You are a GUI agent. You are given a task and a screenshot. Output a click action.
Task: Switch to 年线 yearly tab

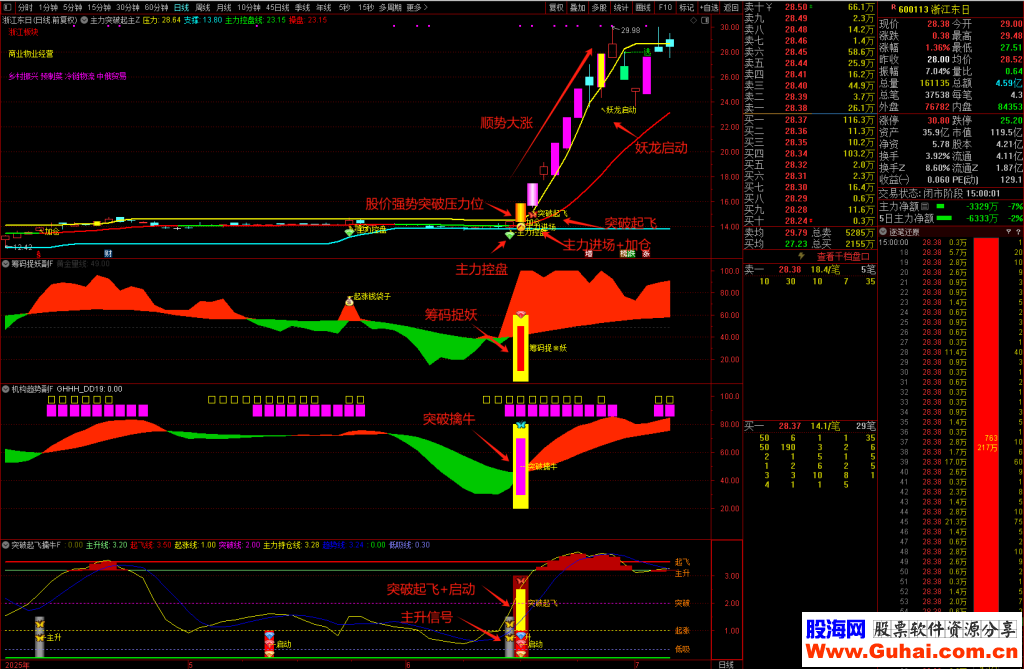(324, 7)
